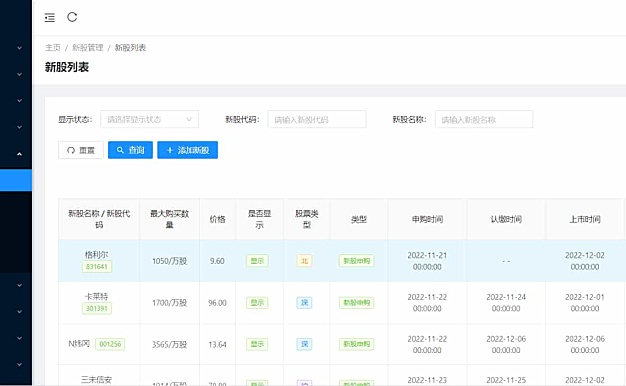Click the 新股申购 tag in the 格利尔 row
The image size is (626, 386).
coord(357,261)
